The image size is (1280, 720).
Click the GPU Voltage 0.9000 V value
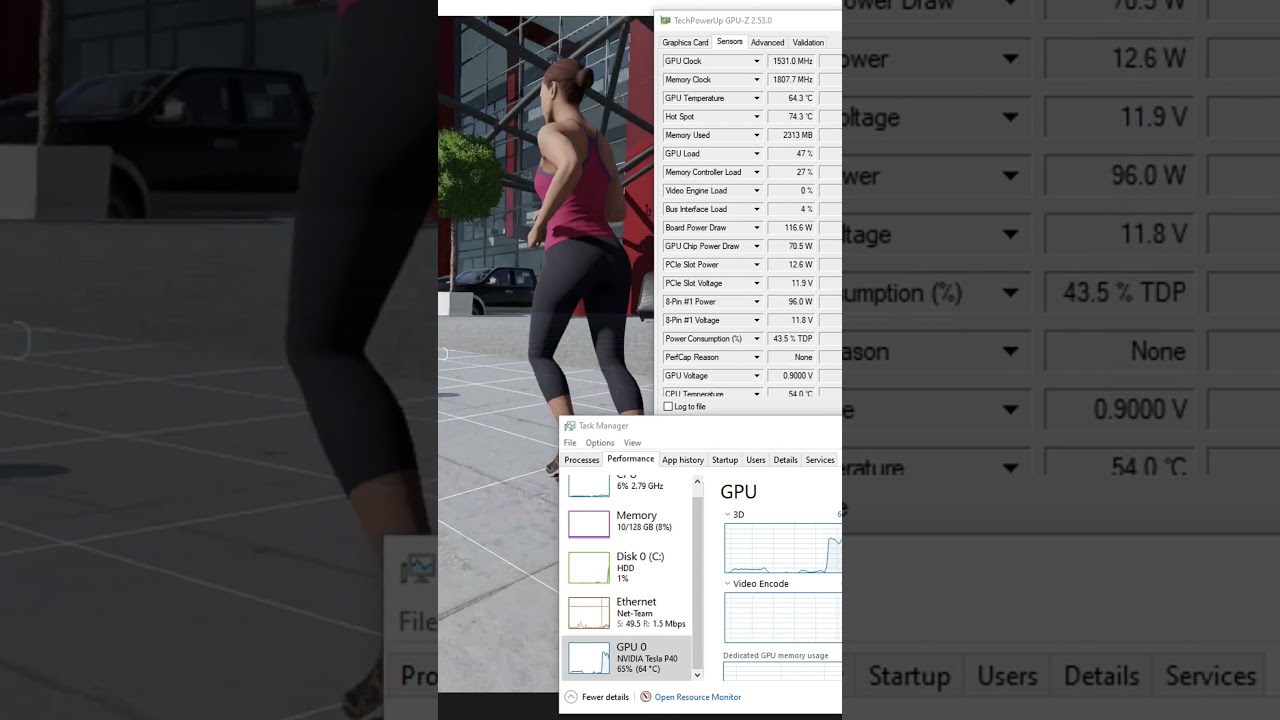pos(792,376)
